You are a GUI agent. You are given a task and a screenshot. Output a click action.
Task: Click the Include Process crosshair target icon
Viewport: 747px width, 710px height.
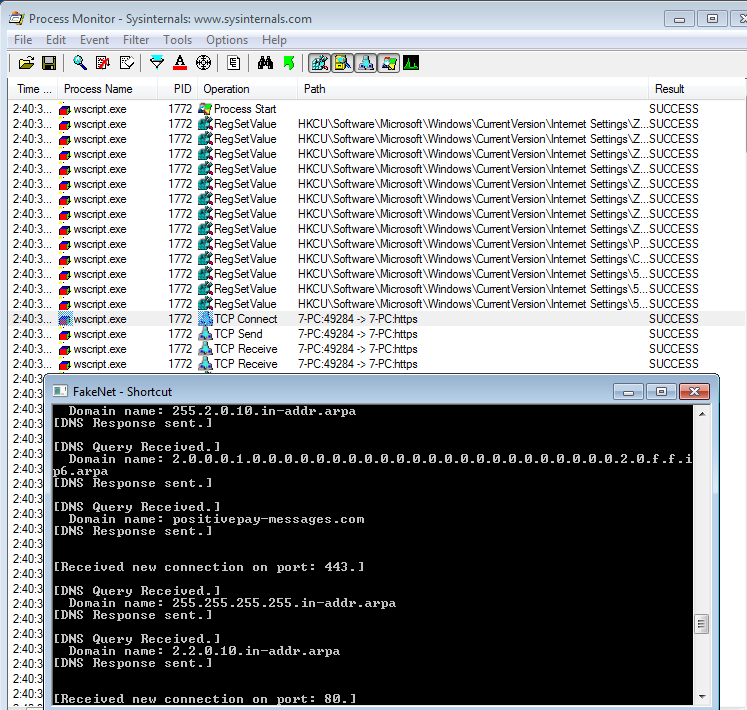tap(204, 63)
